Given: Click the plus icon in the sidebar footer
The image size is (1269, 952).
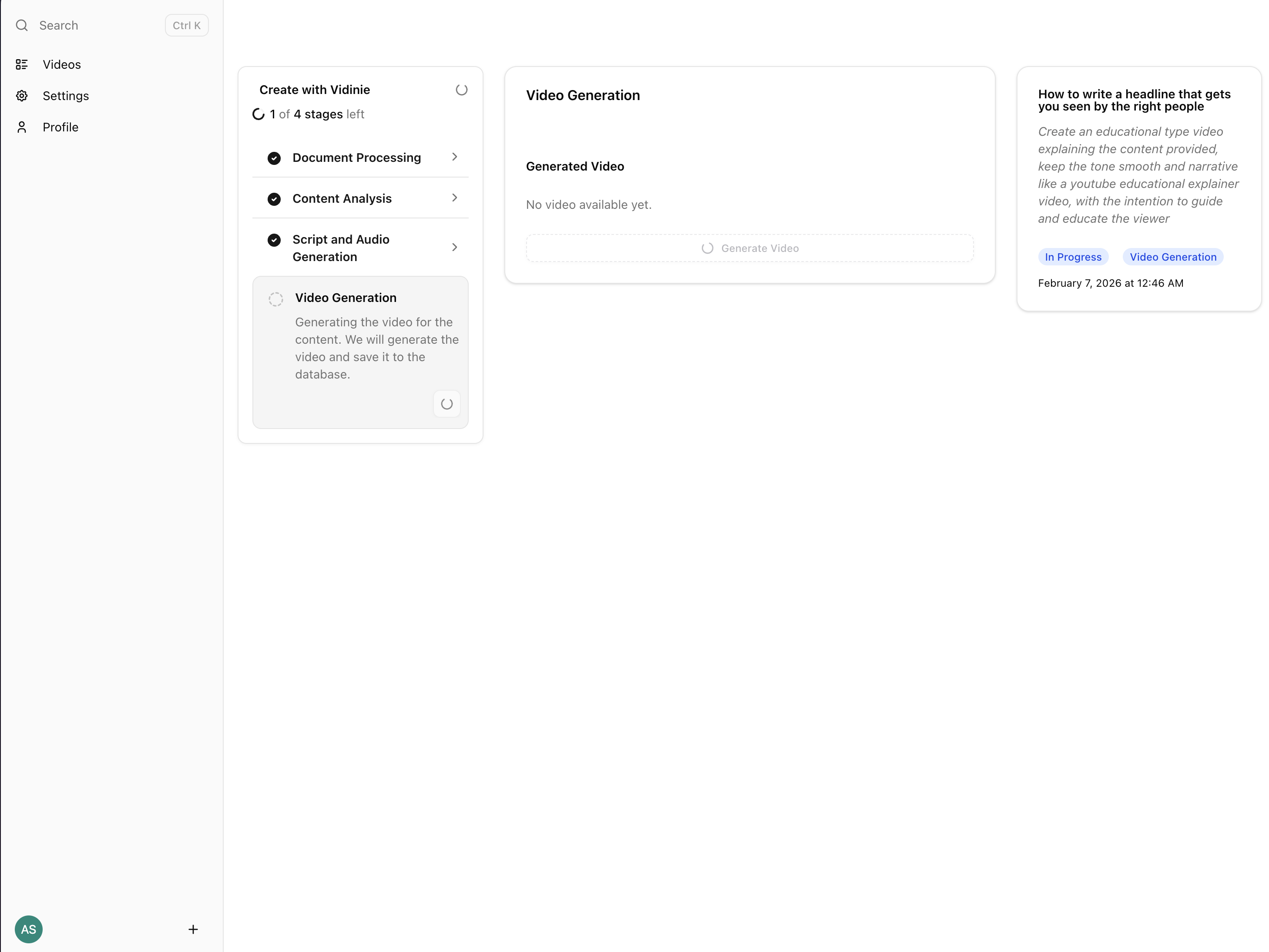Looking at the screenshot, I should (193, 929).
